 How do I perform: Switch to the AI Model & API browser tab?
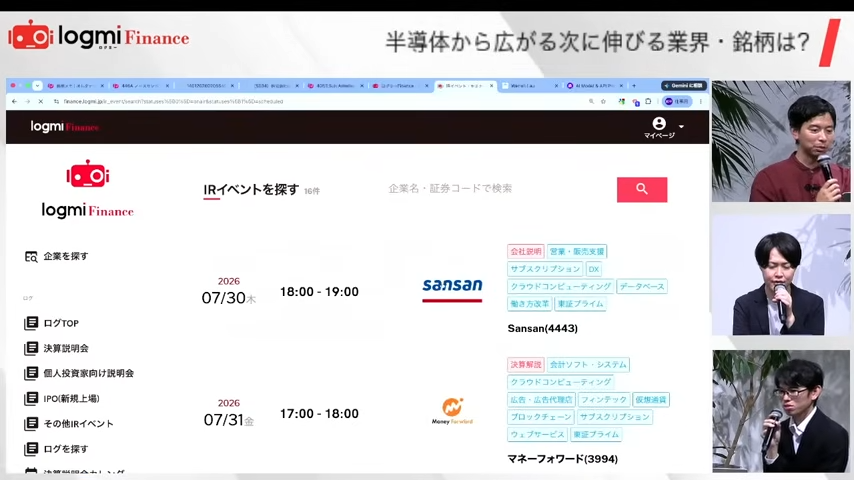click(x=594, y=86)
